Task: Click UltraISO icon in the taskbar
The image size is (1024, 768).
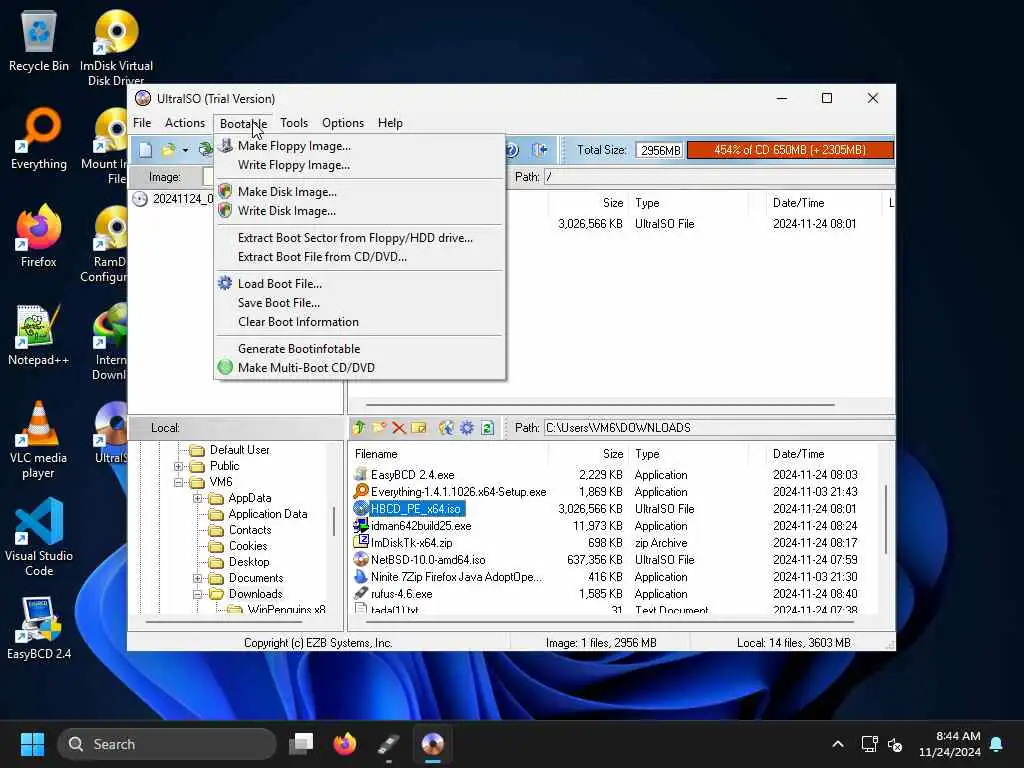Action: click(x=432, y=744)
